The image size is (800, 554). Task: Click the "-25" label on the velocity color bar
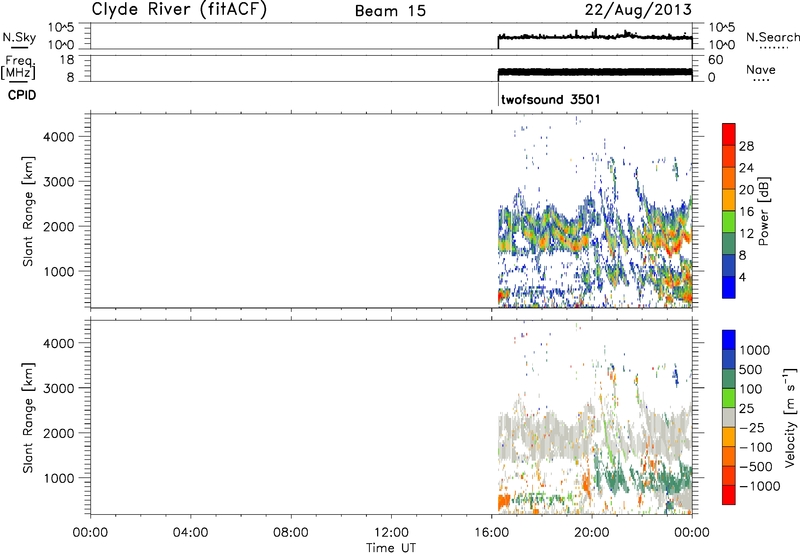752,428
